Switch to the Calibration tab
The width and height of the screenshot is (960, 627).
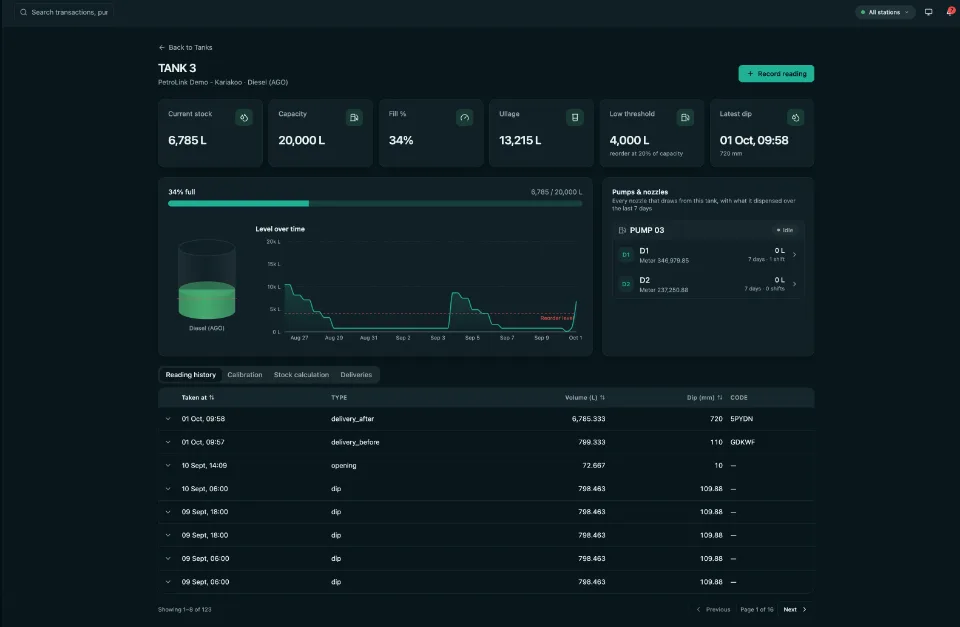245,375
